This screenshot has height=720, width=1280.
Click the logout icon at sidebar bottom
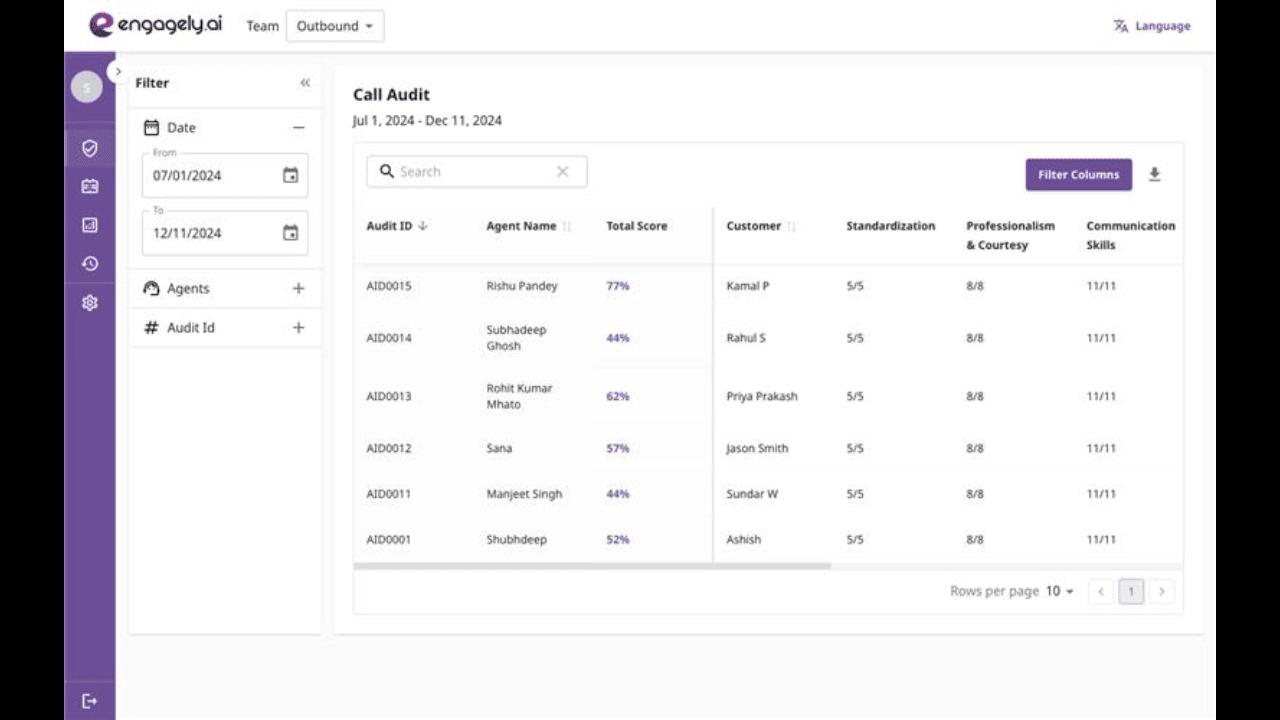90,701
